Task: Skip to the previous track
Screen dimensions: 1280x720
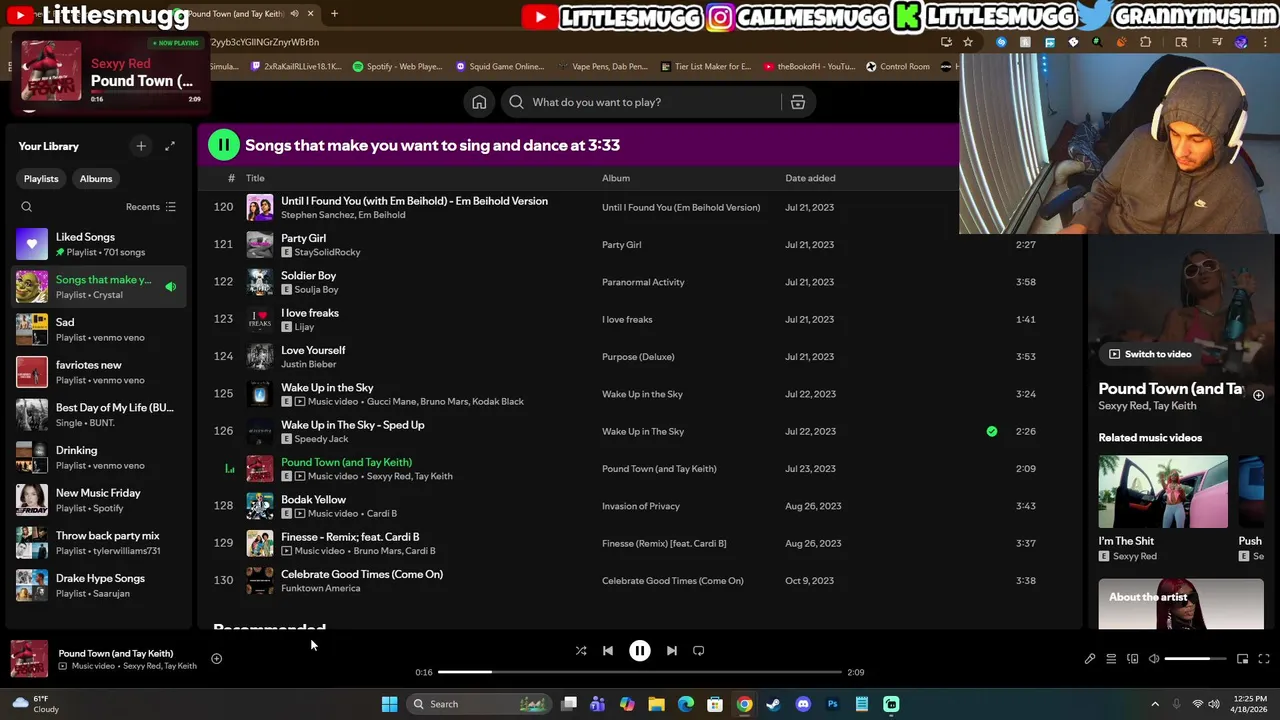Action: click(608, 651)
